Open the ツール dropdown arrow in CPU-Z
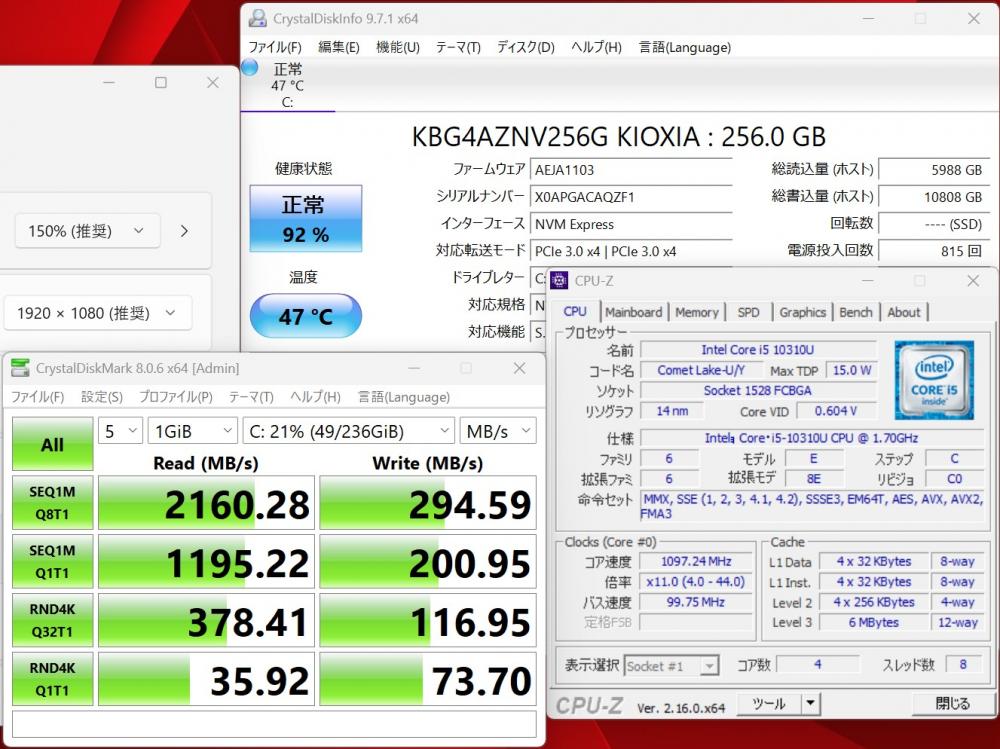This screenshot has height=749, width=1000. 810,704
